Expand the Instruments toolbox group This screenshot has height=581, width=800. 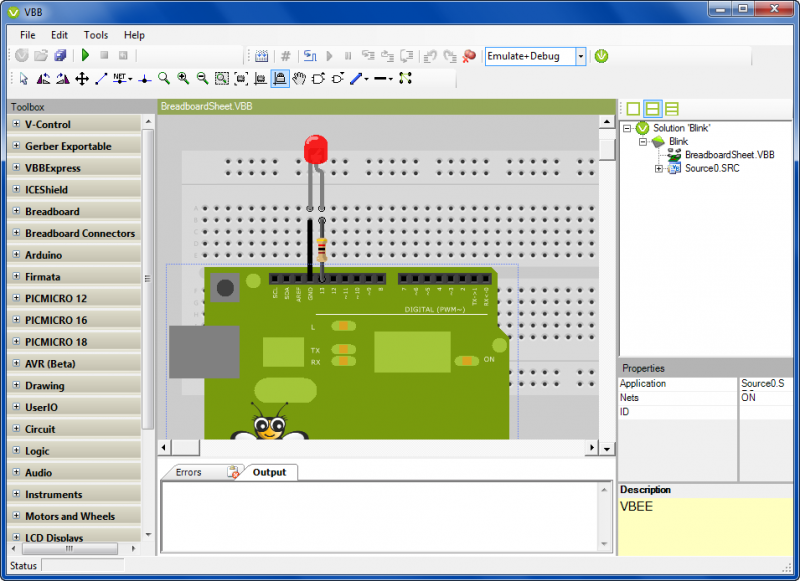[x=16, y=494]
